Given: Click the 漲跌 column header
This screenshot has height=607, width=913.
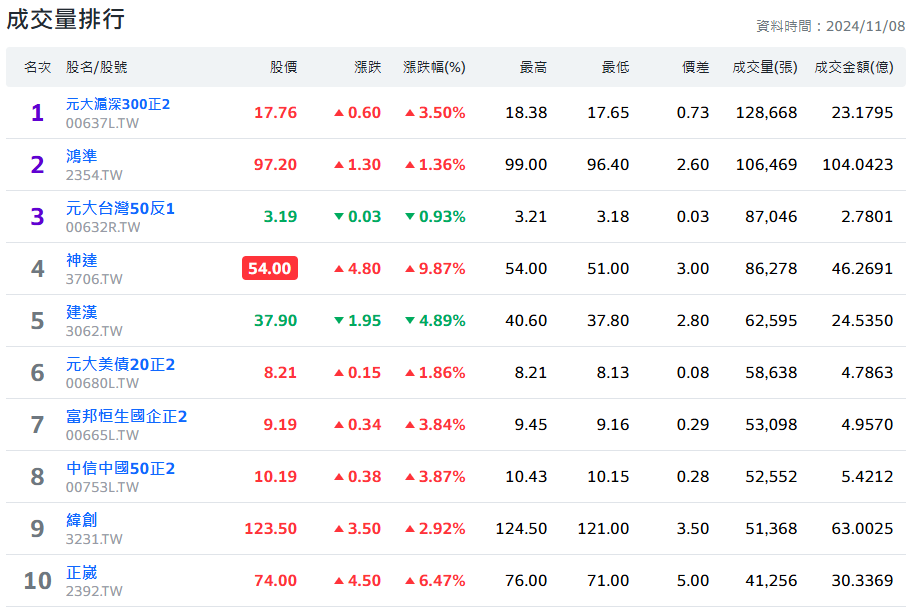Looking at the screenshot, I should (367, 68).
